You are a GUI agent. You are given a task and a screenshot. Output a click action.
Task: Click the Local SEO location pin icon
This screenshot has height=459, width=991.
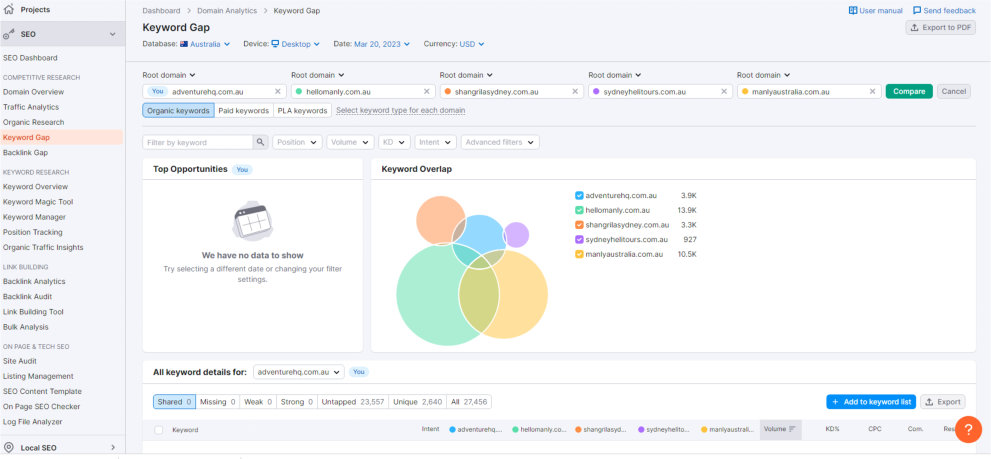[x=9, y=448]
